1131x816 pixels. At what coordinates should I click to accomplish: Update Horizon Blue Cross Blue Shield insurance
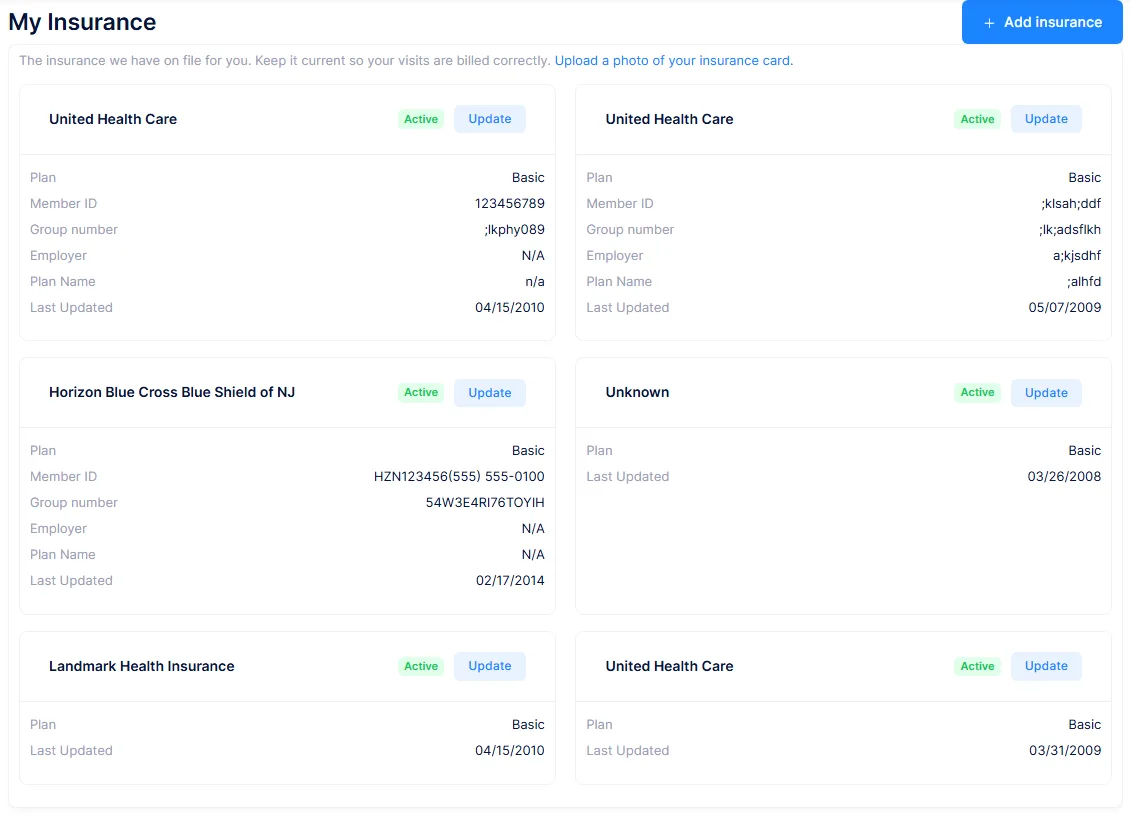pyautogui.click(x=490, y=392)
